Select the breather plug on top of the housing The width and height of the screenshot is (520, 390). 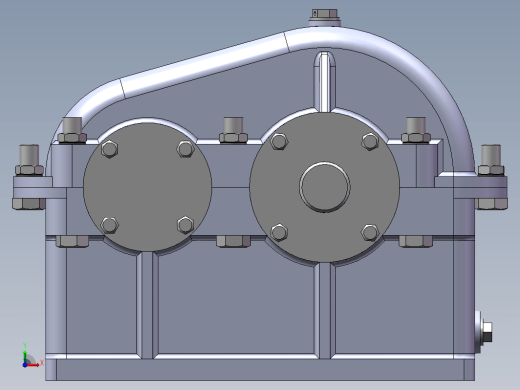[x=324, y=17]
